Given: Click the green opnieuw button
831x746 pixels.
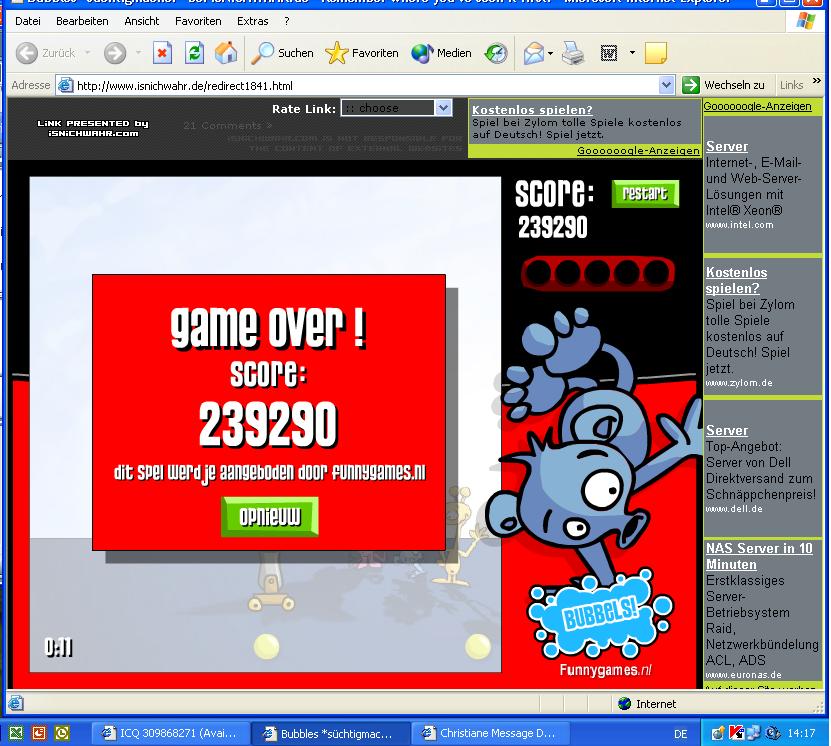Looking at the screenshot, I should [270, 517].
